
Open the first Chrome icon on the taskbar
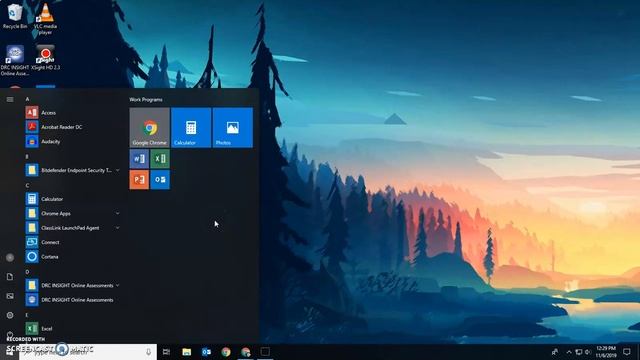(x=226, y=352)
